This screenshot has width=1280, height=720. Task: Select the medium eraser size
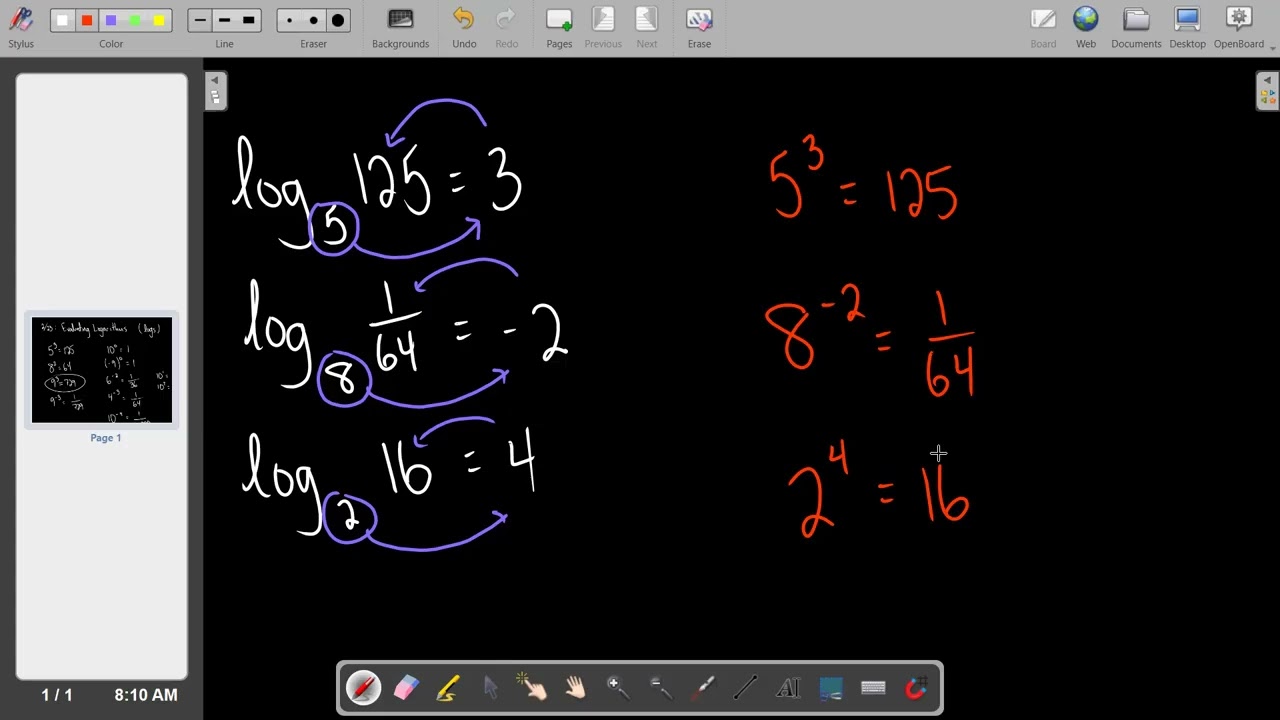[x=314, y=20]
